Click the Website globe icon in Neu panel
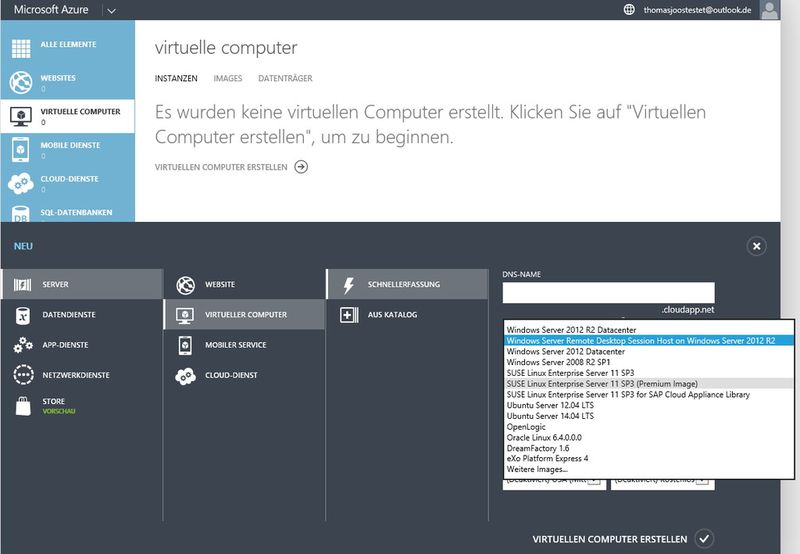This screenshot has height=554, width=800. 186,285
